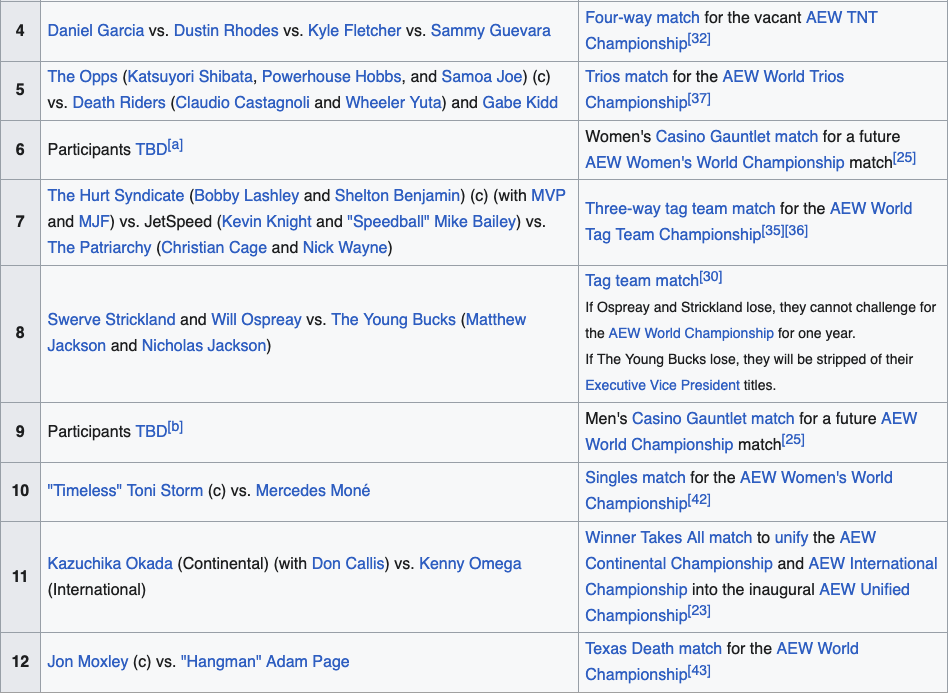
Task: Follow citation 25 in Women's Casino Gauntlet row
Action: coord(904,158)
